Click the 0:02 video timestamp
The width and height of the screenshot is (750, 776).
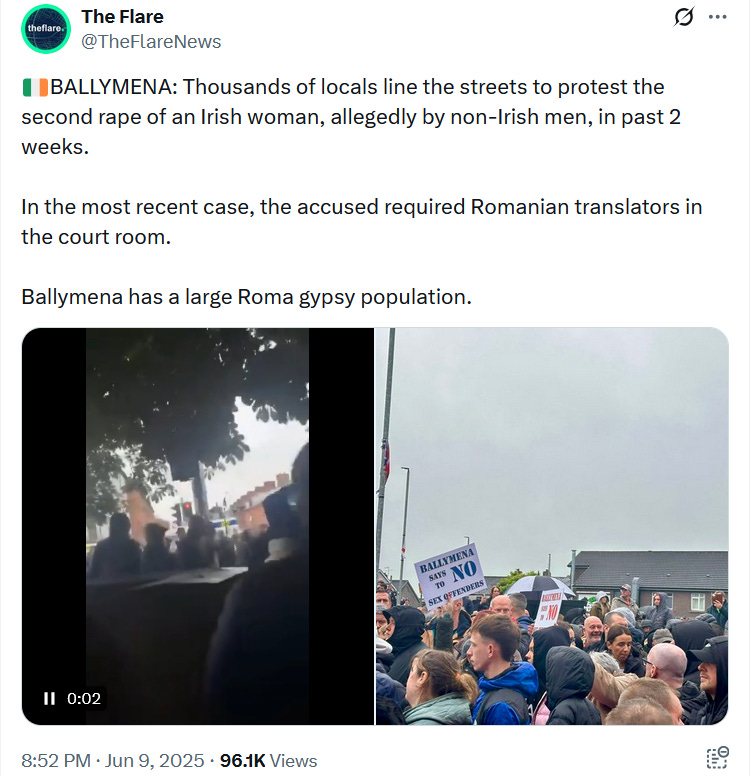point(84,698)
